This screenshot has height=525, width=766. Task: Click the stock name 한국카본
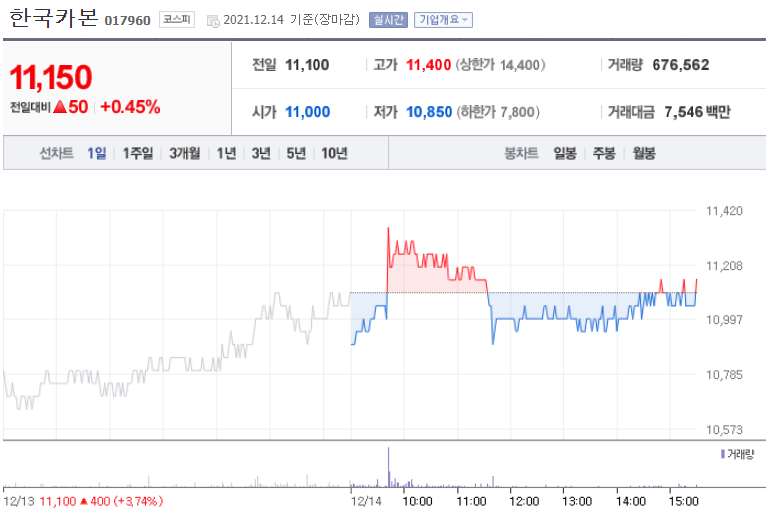53,18
